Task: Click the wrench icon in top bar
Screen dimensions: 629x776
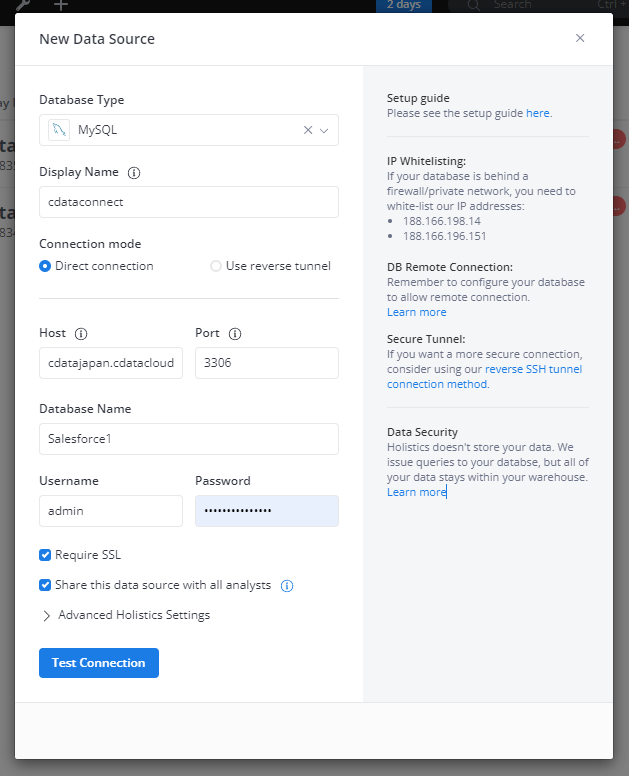Action: (x=24, y=5)
